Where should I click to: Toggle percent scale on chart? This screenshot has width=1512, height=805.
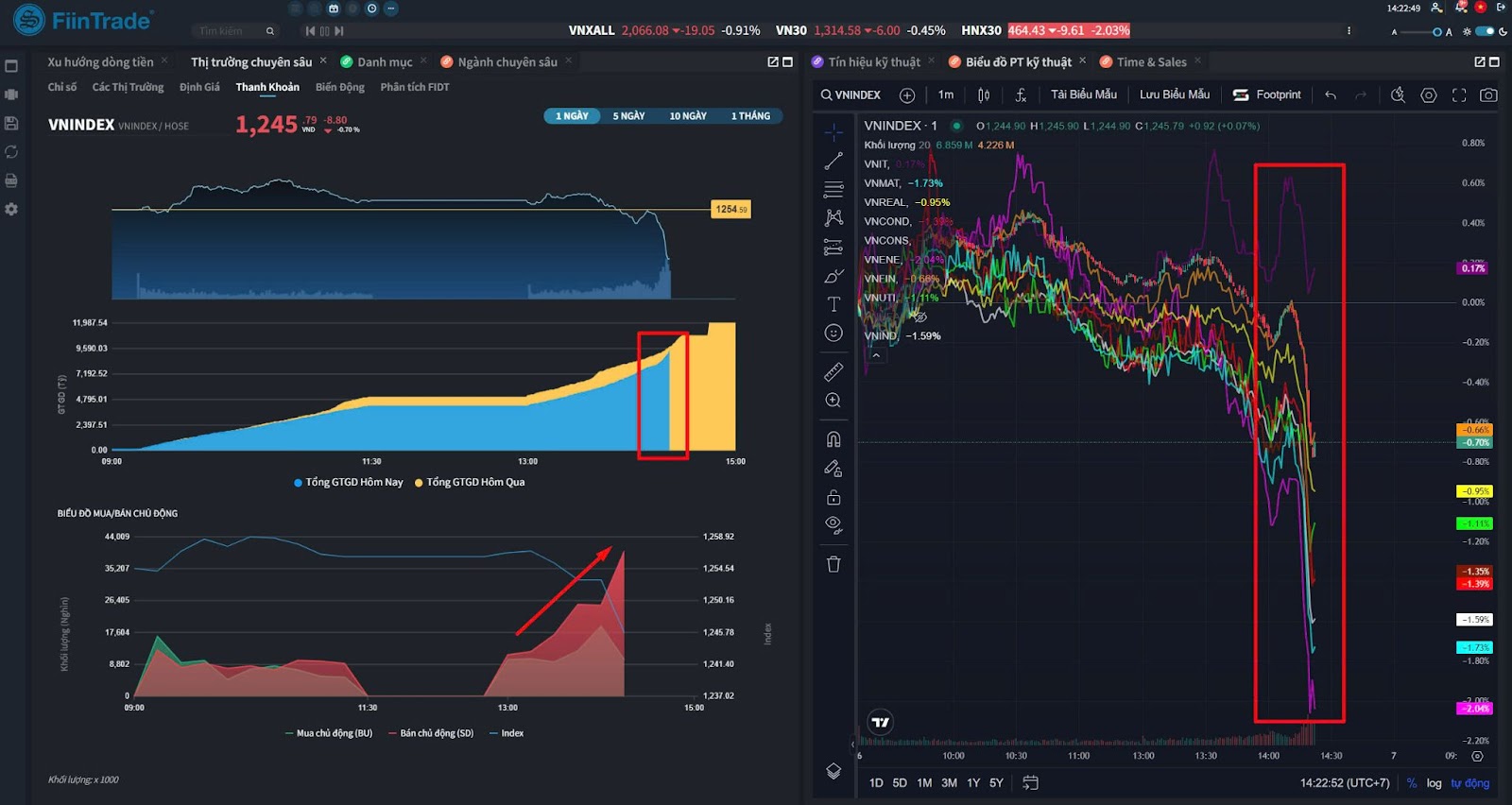pos(1412,783)
